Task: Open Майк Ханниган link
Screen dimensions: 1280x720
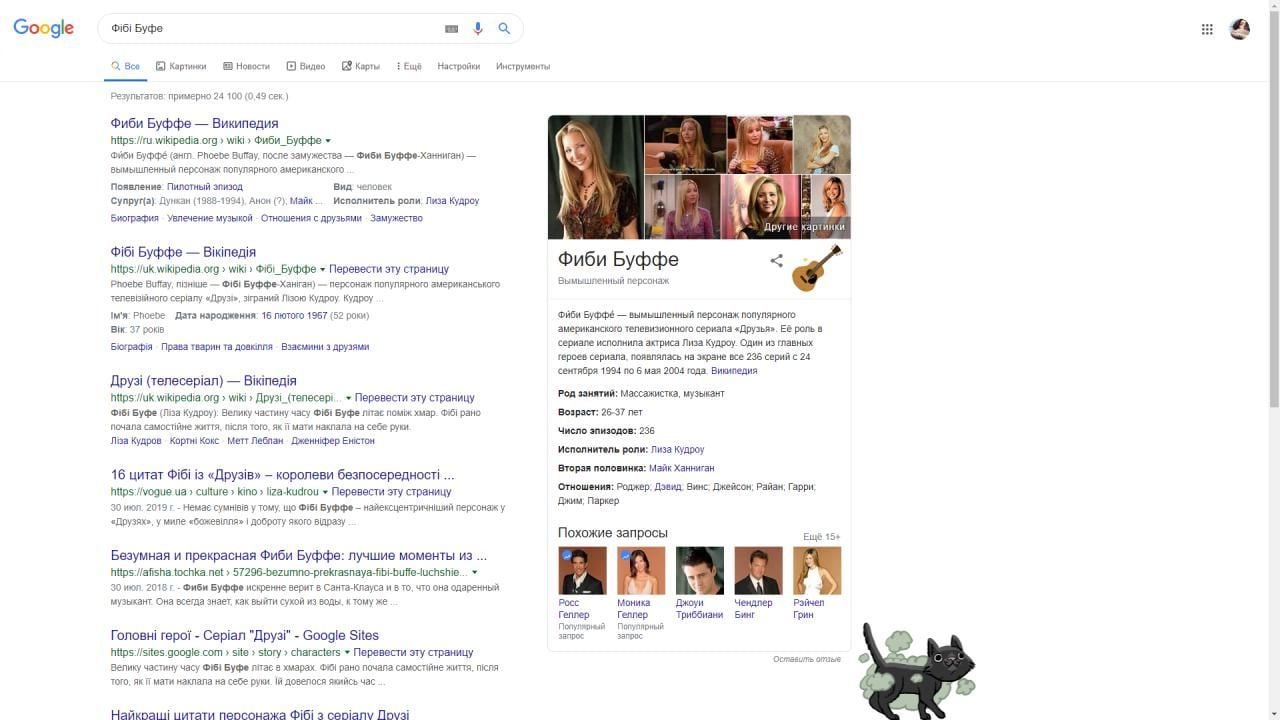Action: (681, 468)
